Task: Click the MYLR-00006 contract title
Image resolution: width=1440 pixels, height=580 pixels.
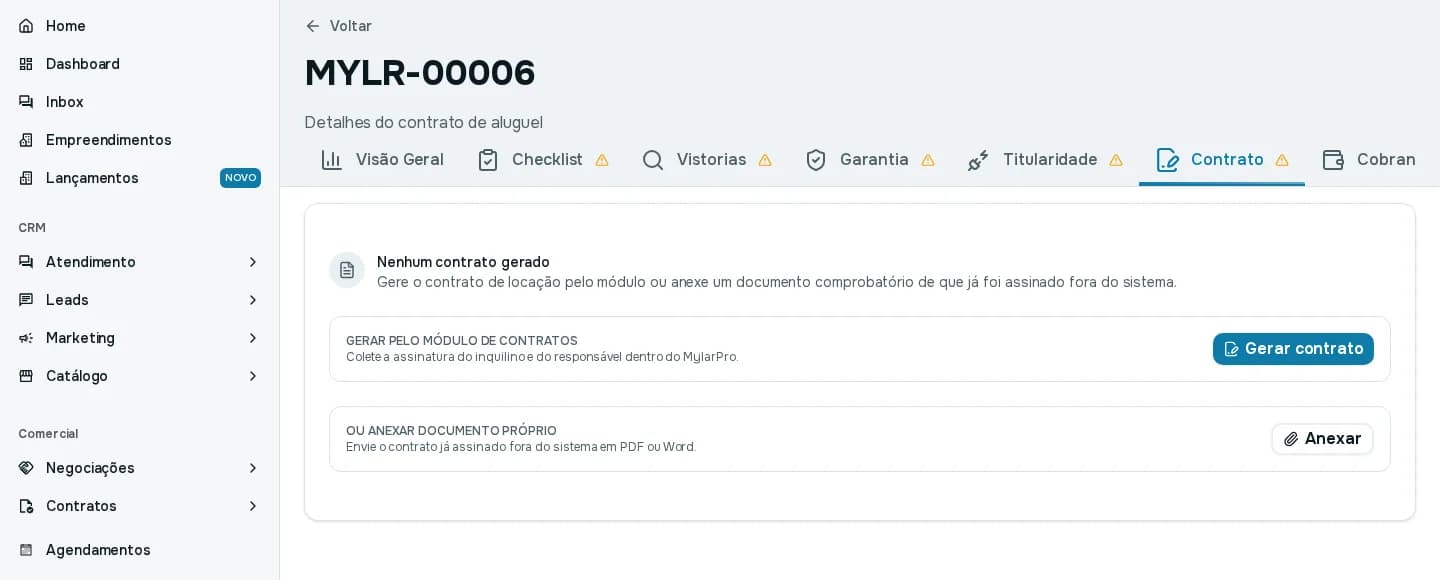Action: point(420,73)
